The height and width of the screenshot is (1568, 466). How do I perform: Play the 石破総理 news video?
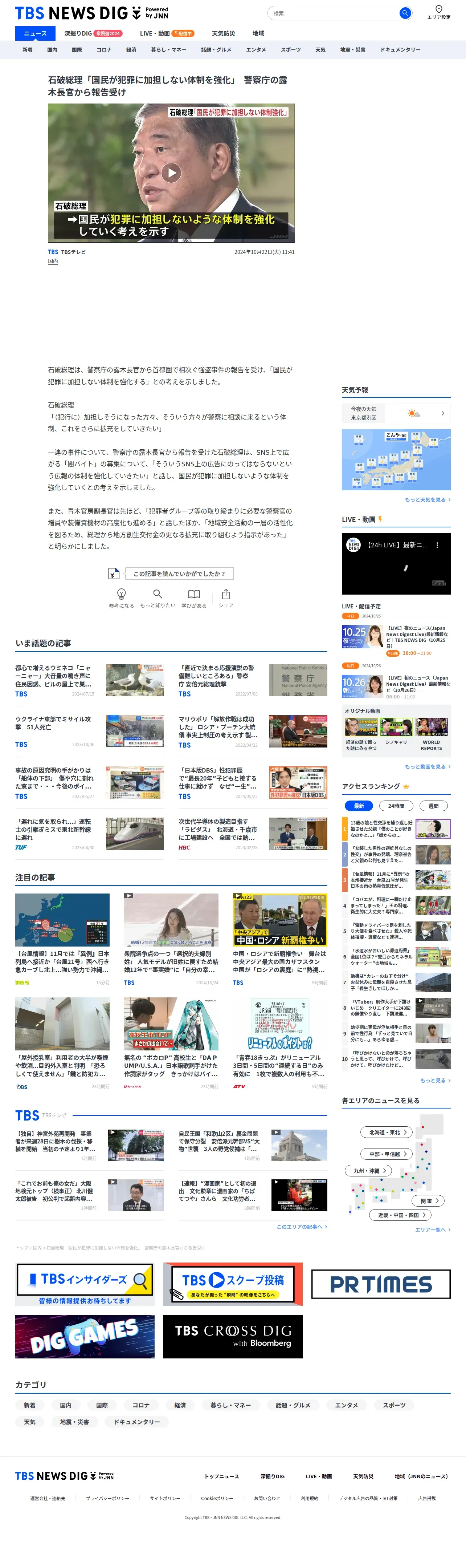tap(172, 173)
